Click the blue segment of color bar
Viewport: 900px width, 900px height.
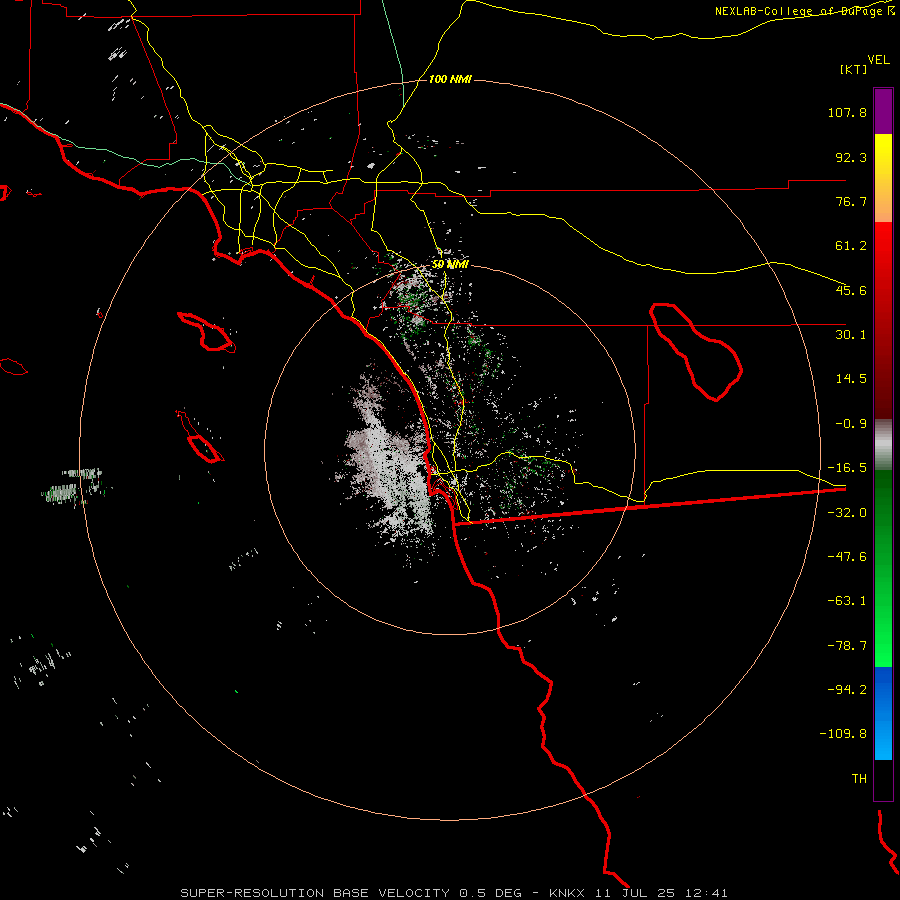click(x=883, y=713)
